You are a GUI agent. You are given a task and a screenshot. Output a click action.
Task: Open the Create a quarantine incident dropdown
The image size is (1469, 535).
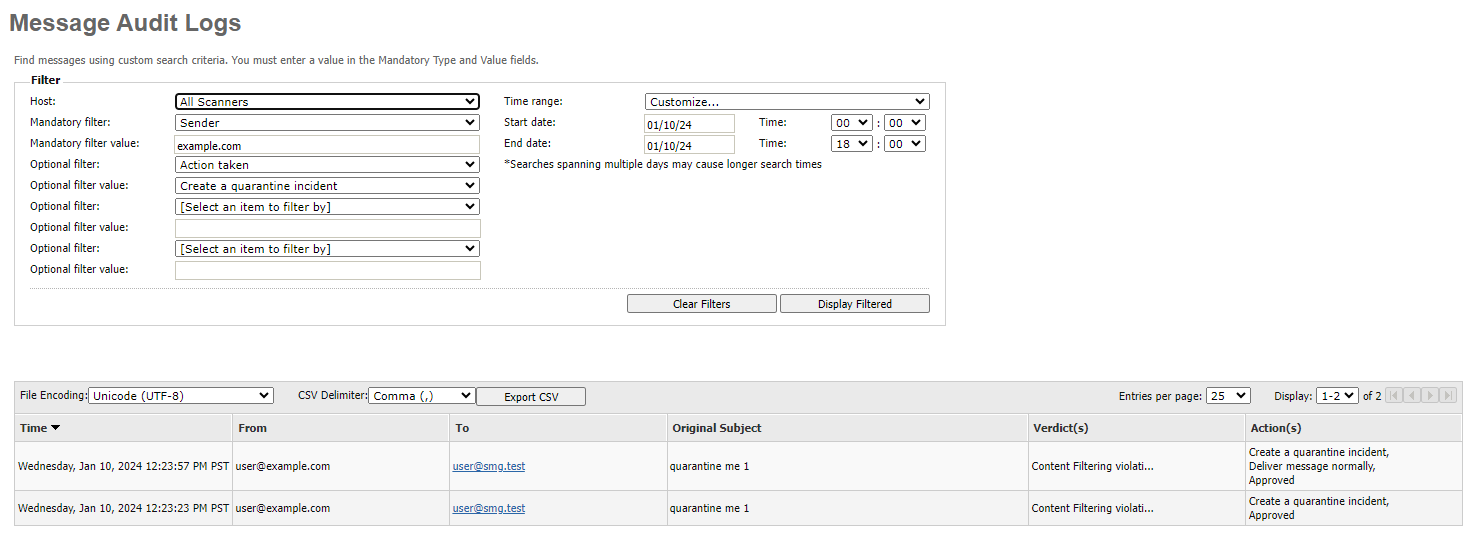[327, 186]
